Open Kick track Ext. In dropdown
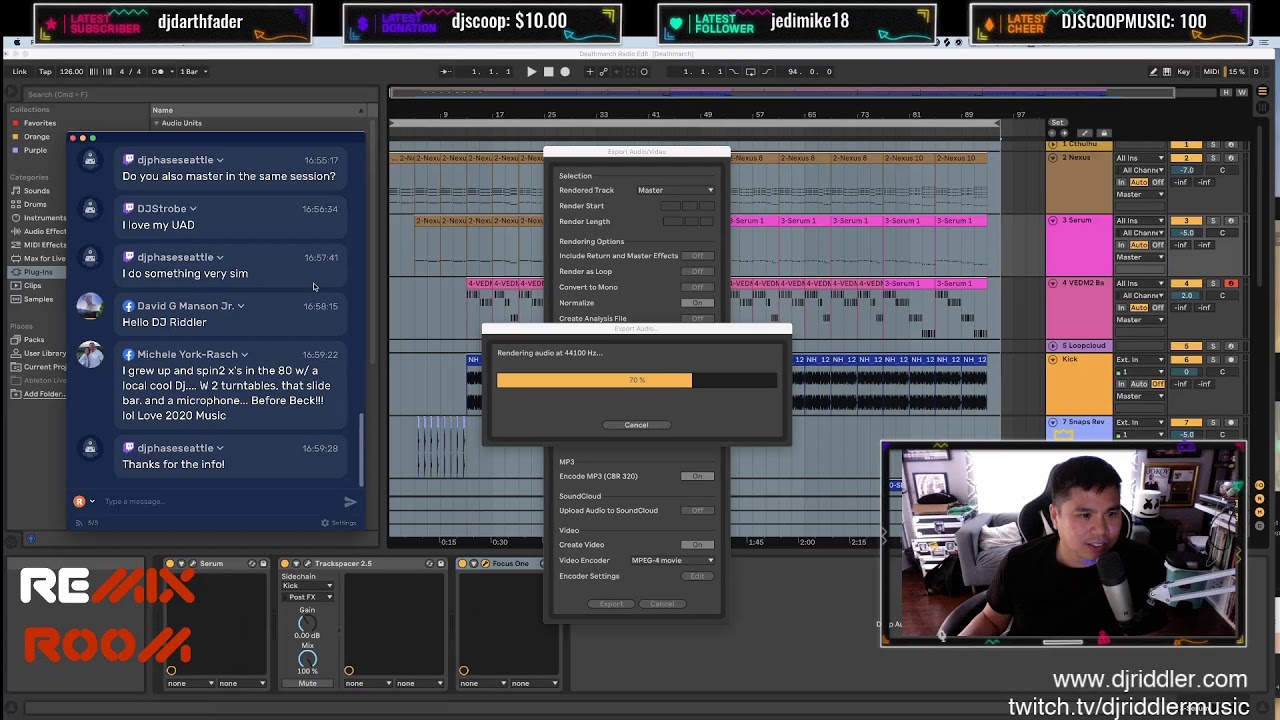This screenshot has height=720, width=1280. 1140,359
